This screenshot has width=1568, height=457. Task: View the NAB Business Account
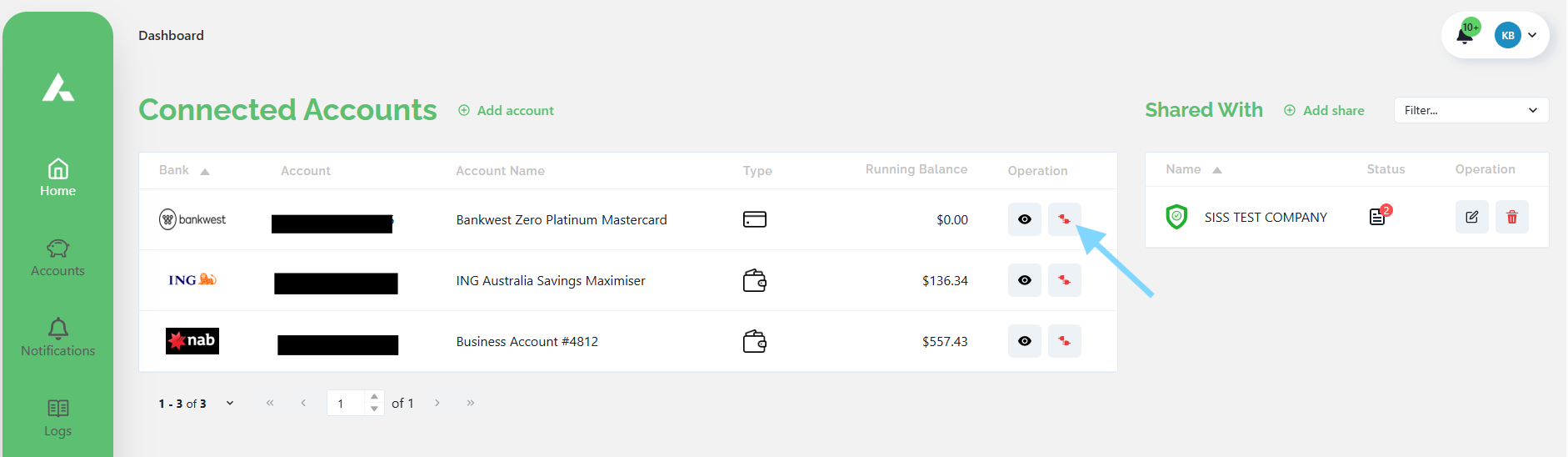point(1024,341)
